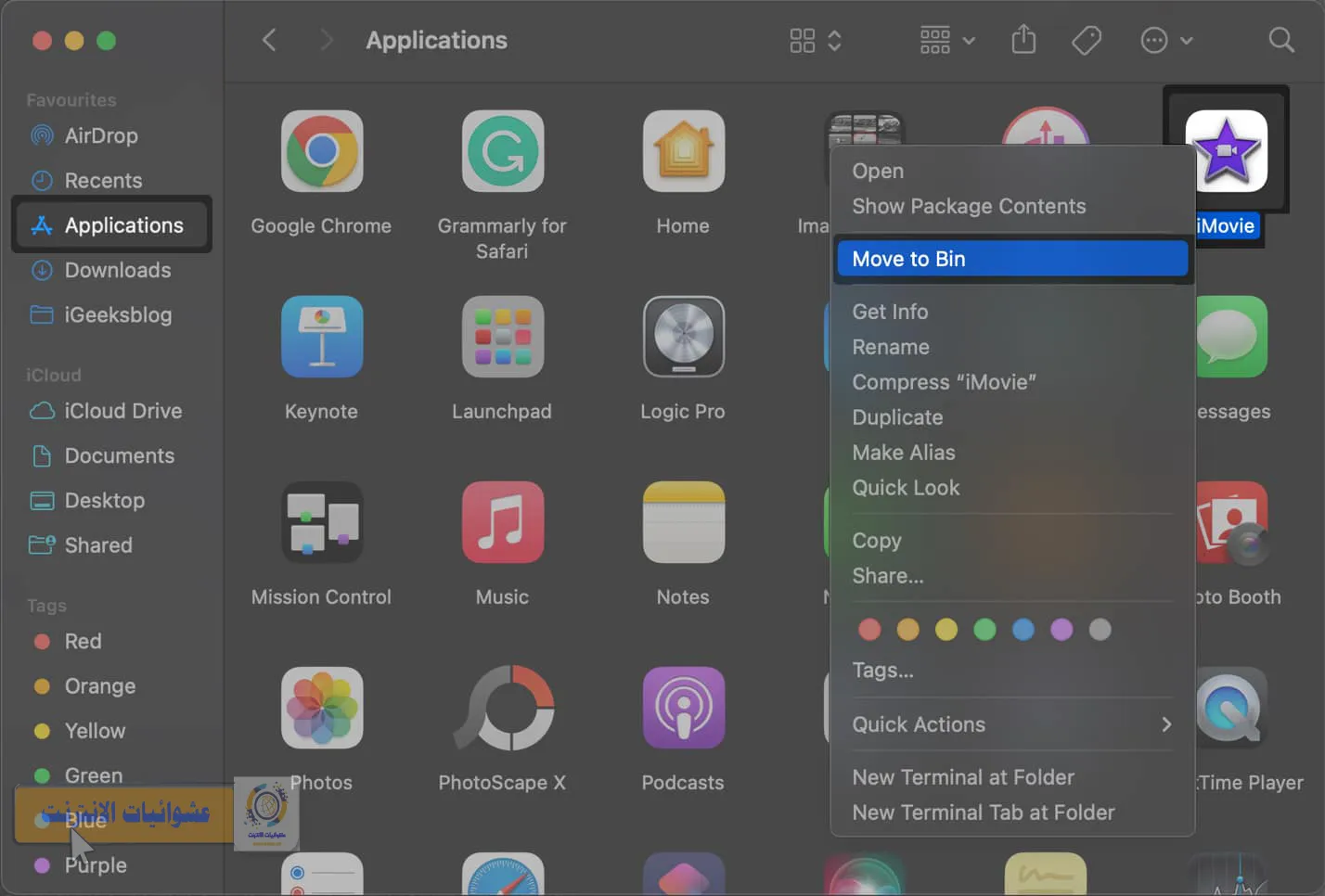Select the Music app icon
This screenshot has height=896, width=1325.
pos(502,521)
